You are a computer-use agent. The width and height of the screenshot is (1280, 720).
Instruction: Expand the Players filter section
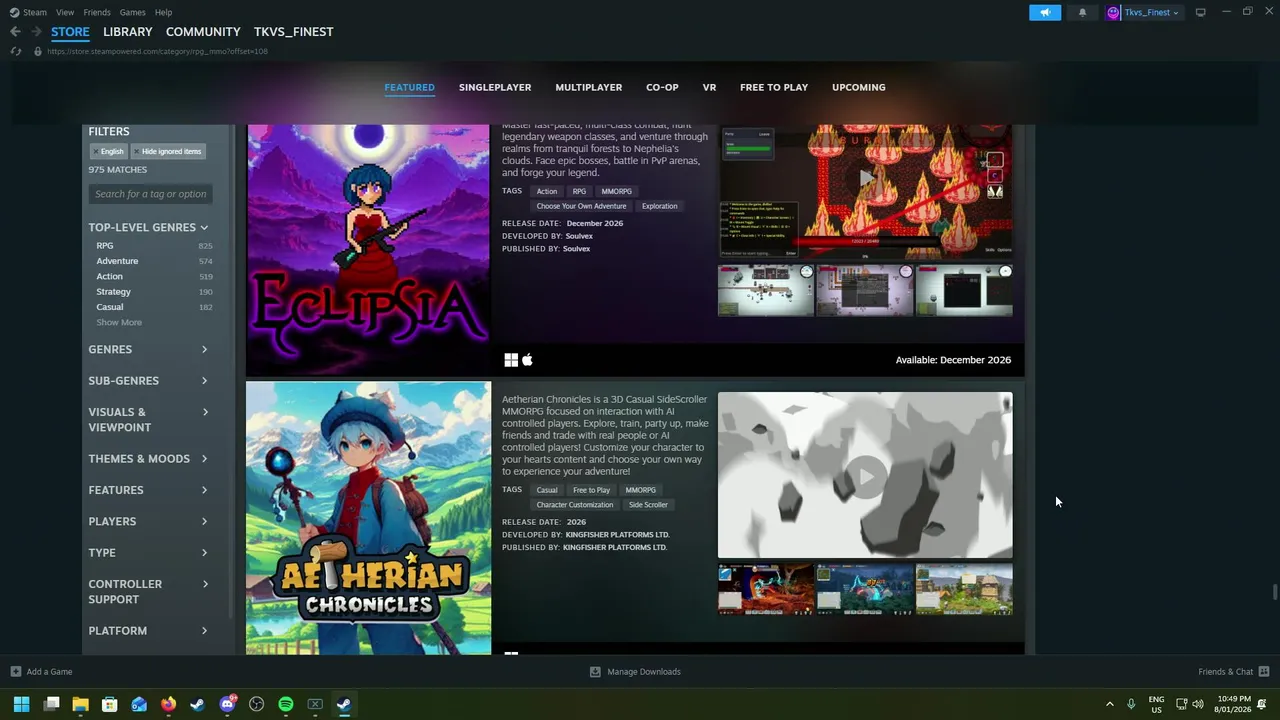tap(148, 521)
